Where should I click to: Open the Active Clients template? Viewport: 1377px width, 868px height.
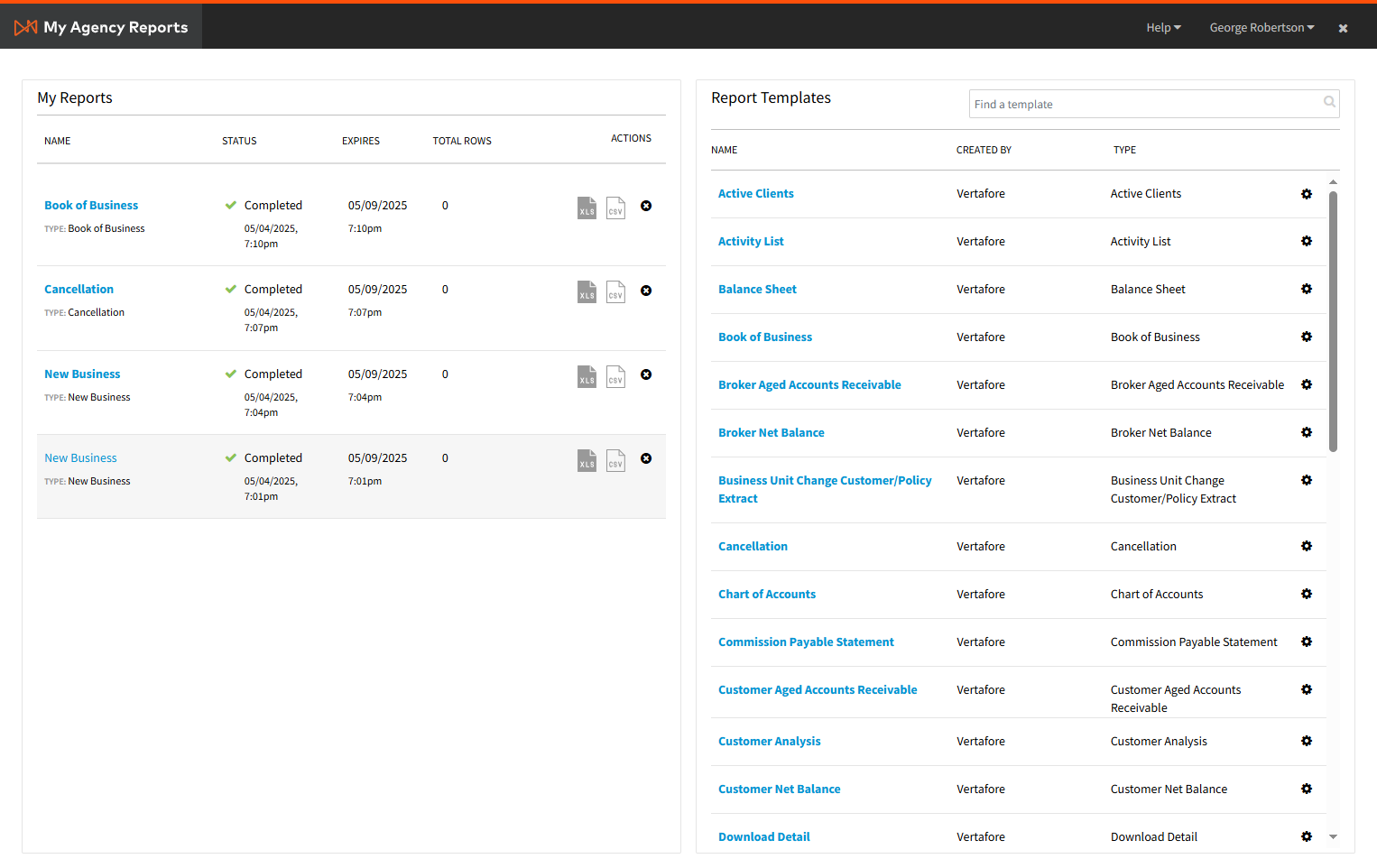pyautogui.click(x=756, y=194)
